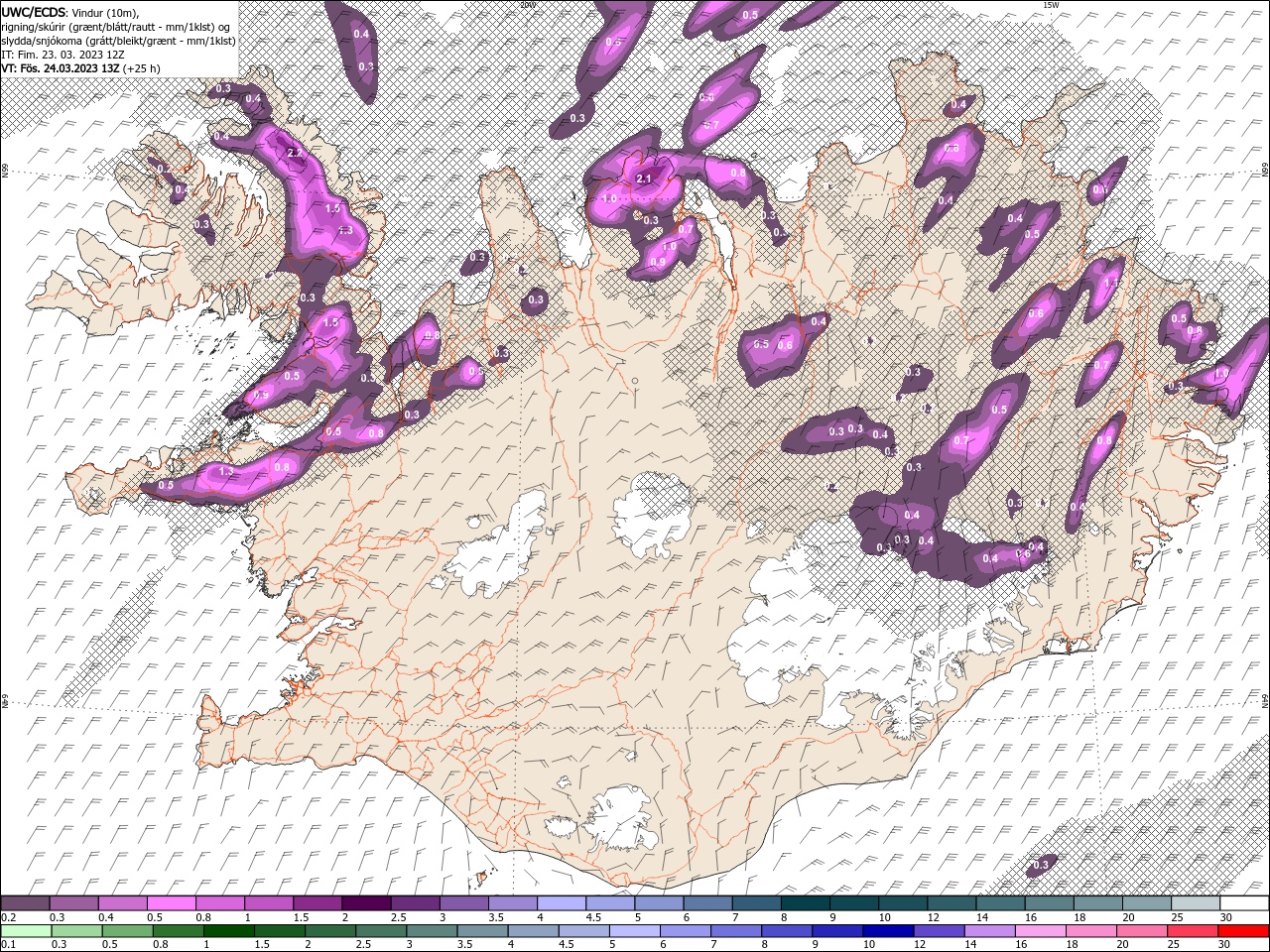Viewport: 1270px width, 952px height.
Task: Select the top legend swatch between 8 and 9
Action: click(806, 903)
